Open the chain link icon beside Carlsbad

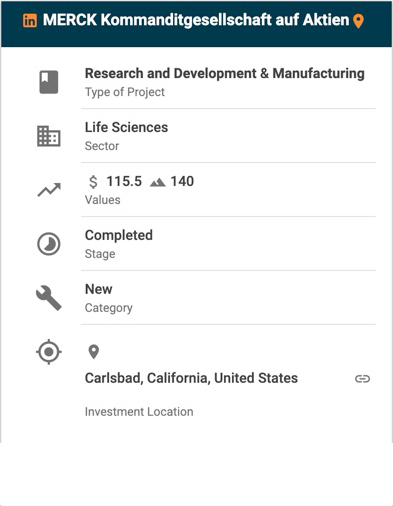362,379
